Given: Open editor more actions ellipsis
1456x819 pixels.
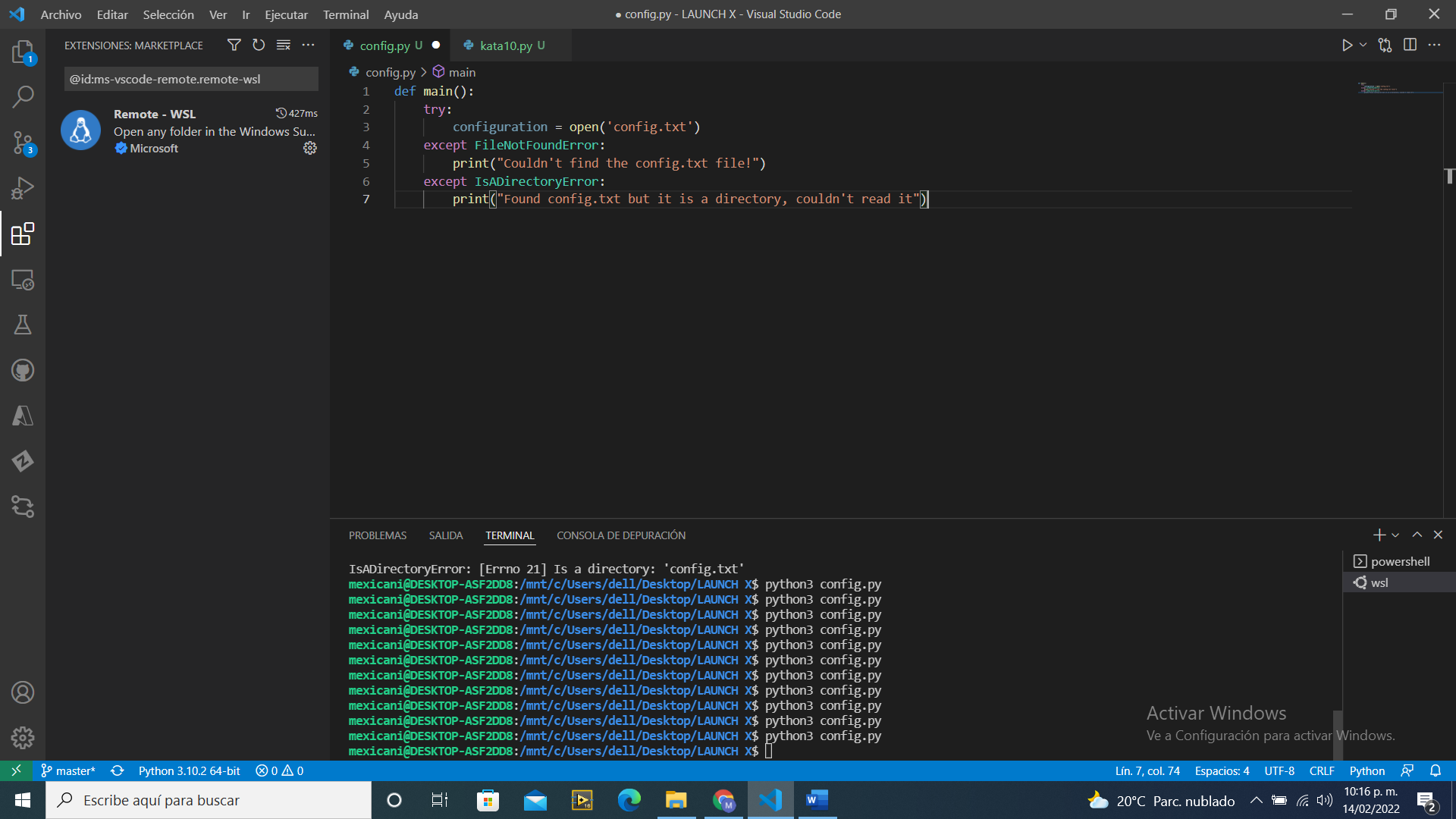Looking at the screenshot, I should 1434,45.
